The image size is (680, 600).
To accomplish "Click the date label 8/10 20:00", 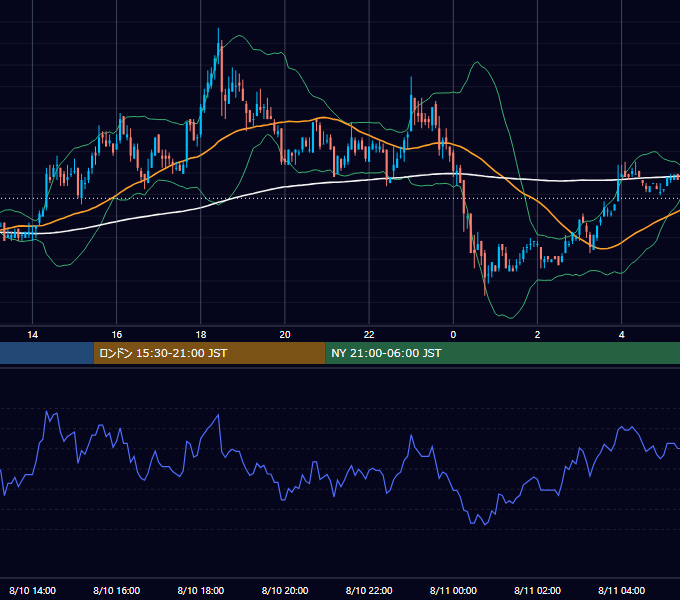I will click(x=285, y=590).
